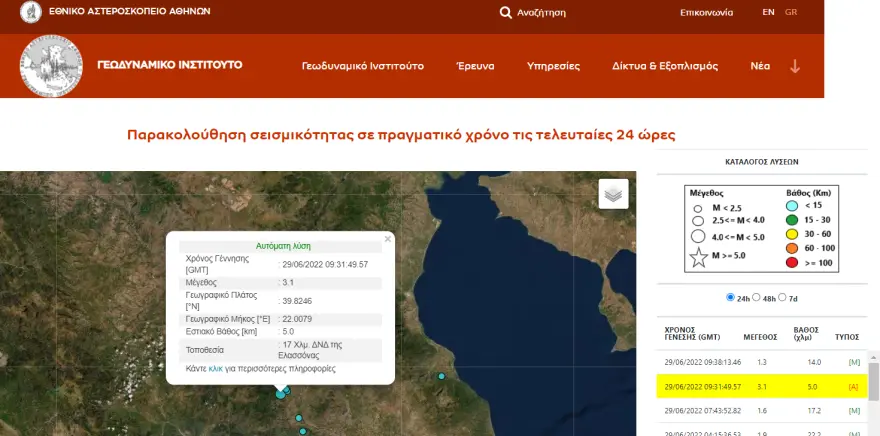The height and width of the screenshot is (436, 880).
Task: Click the isolated earthquake marker near the coast
Action: (x=441, y=376)
